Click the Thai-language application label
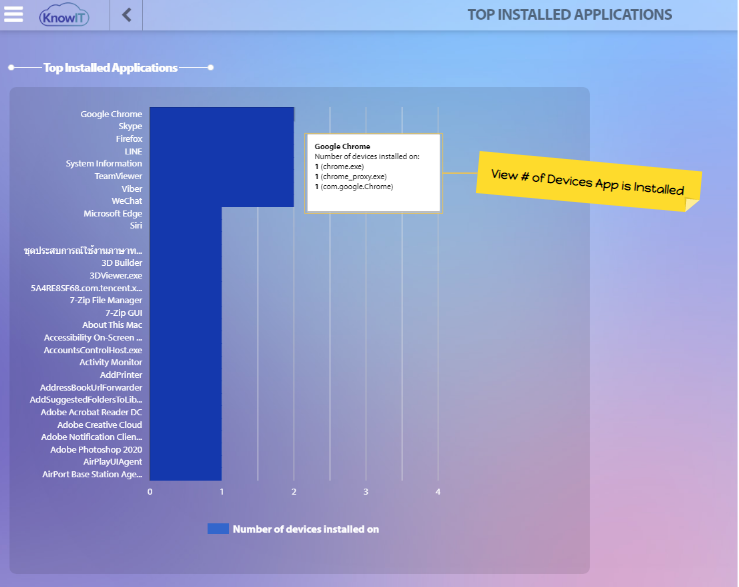Image resolution: width=739 pixels, height=587 pixels. (x=83, y=250)
